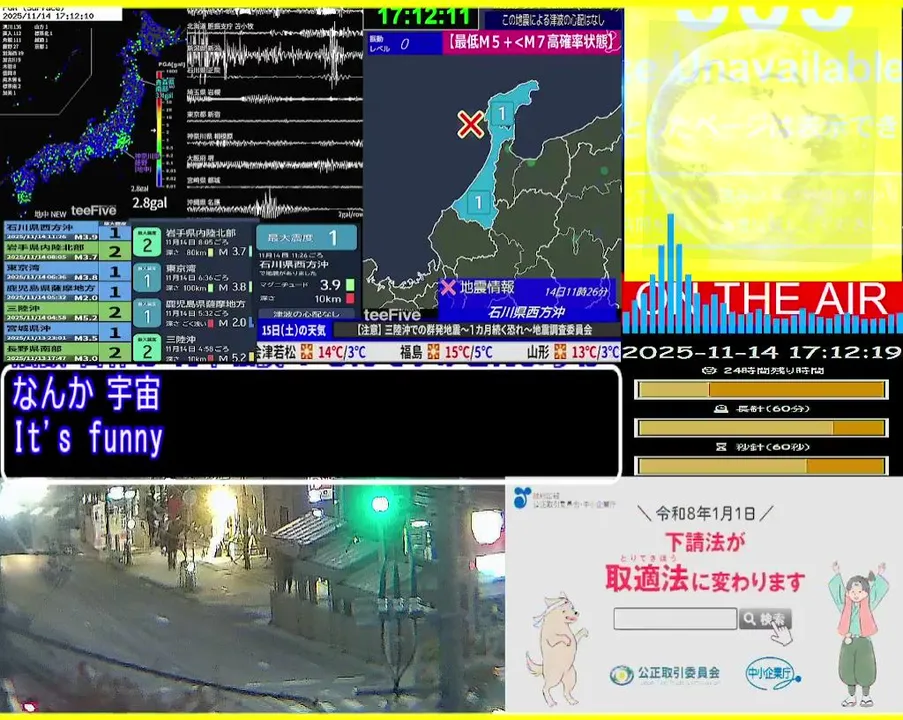Click the red square next to depth 10km
This screenshot has height=720, width=903.
(350, 298)
